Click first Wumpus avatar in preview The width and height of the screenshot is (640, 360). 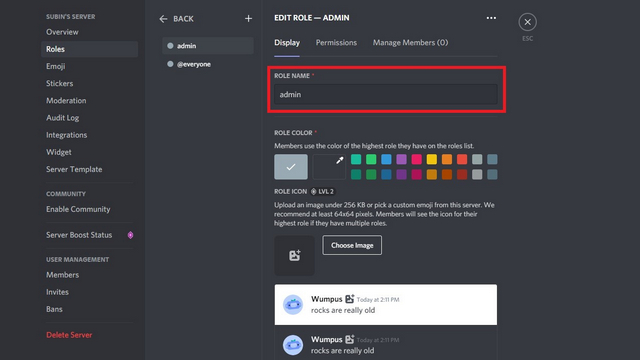[293, 304]
